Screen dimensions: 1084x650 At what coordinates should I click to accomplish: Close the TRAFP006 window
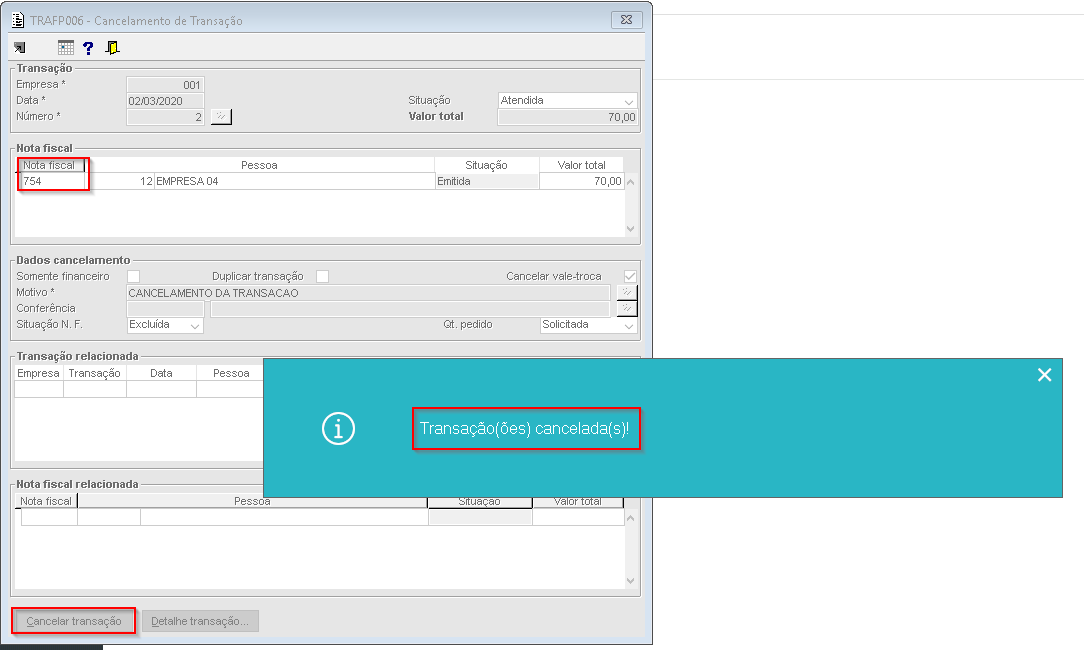click(x=626, y=20)
